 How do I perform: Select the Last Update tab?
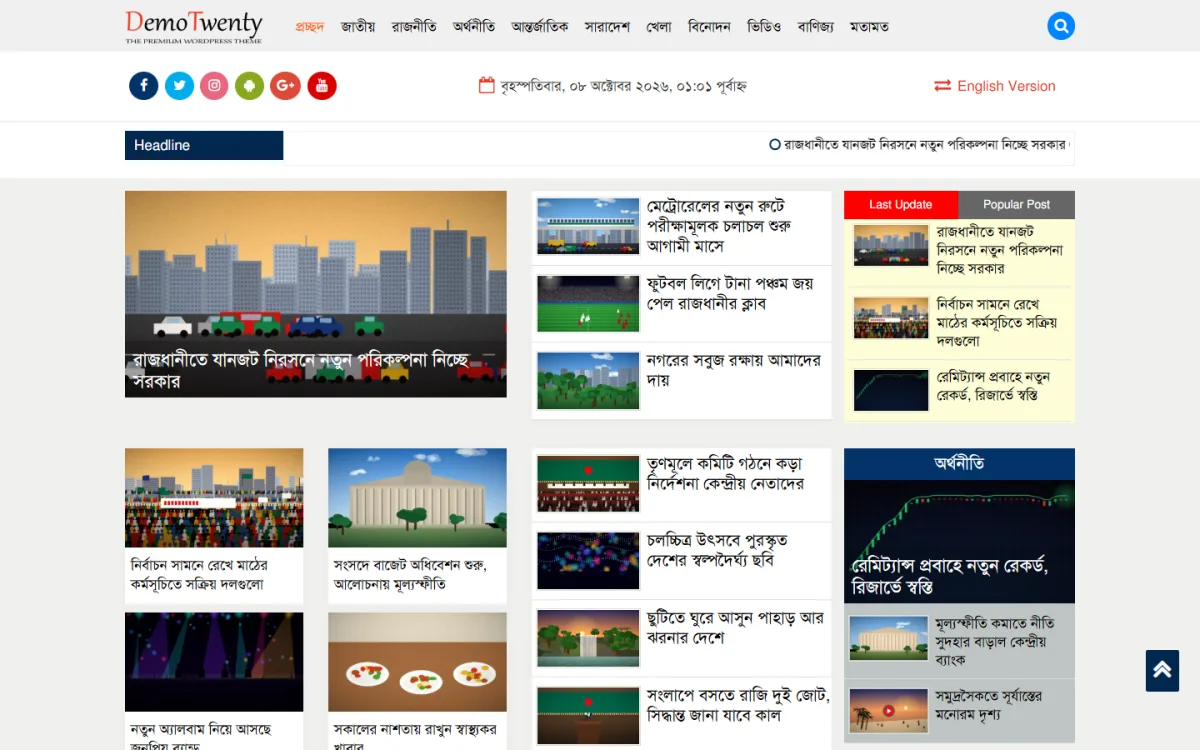(x=901, y=205)
